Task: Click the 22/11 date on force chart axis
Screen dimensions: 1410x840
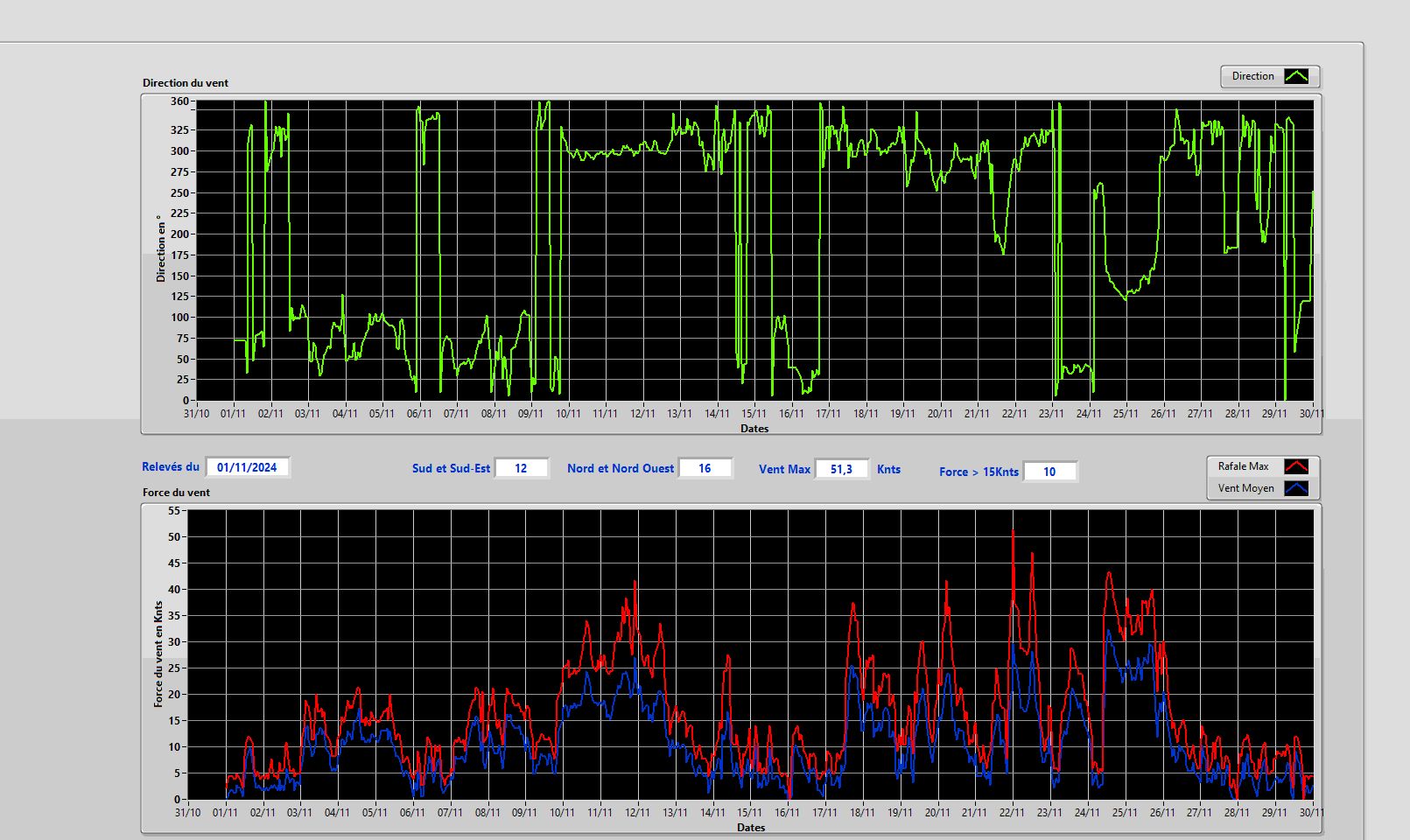Action: tap(1012, 813)
